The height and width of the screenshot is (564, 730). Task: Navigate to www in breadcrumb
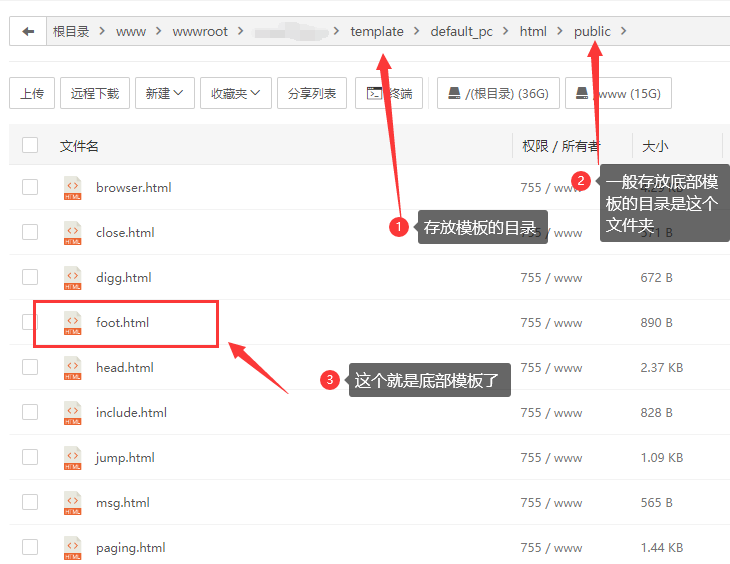131,32
